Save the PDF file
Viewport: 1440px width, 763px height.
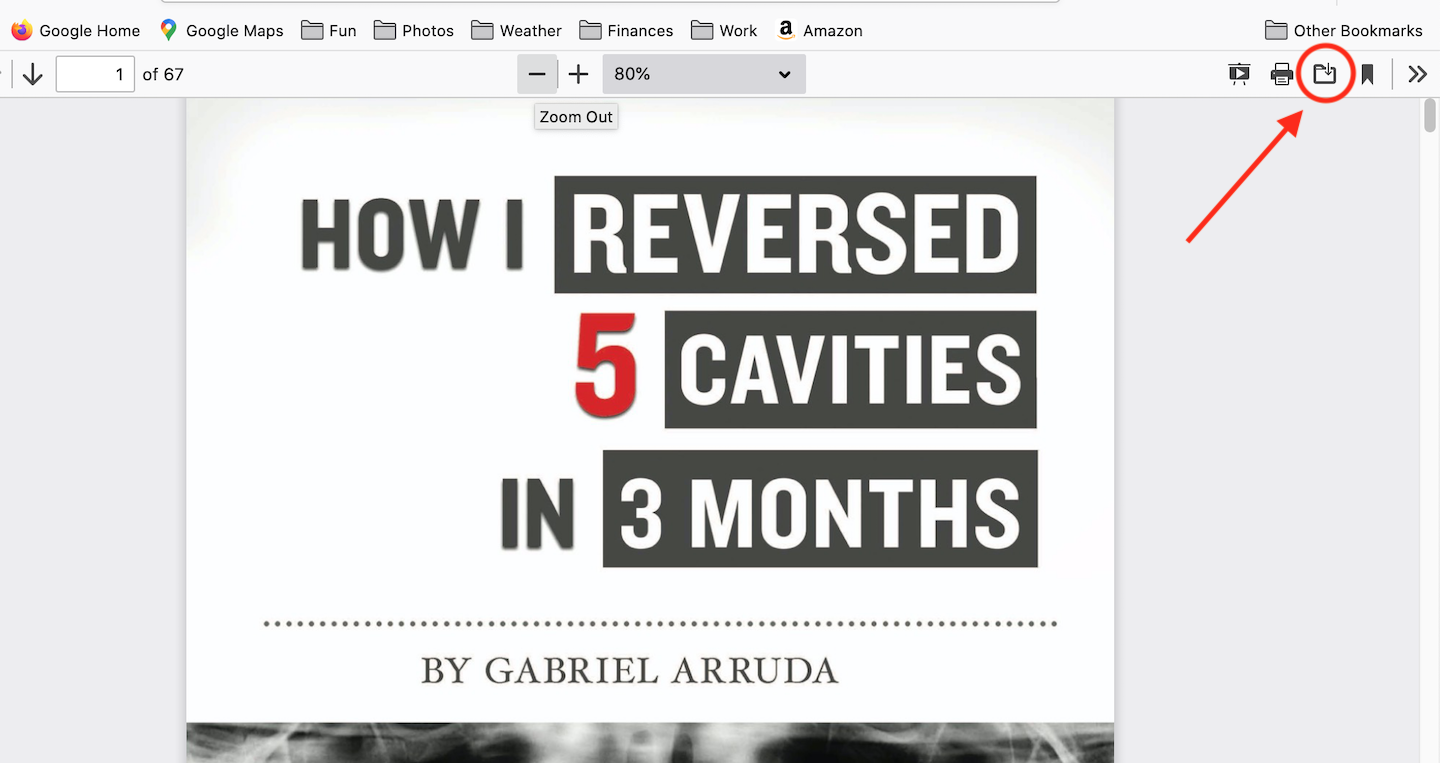click(1325, 73)
